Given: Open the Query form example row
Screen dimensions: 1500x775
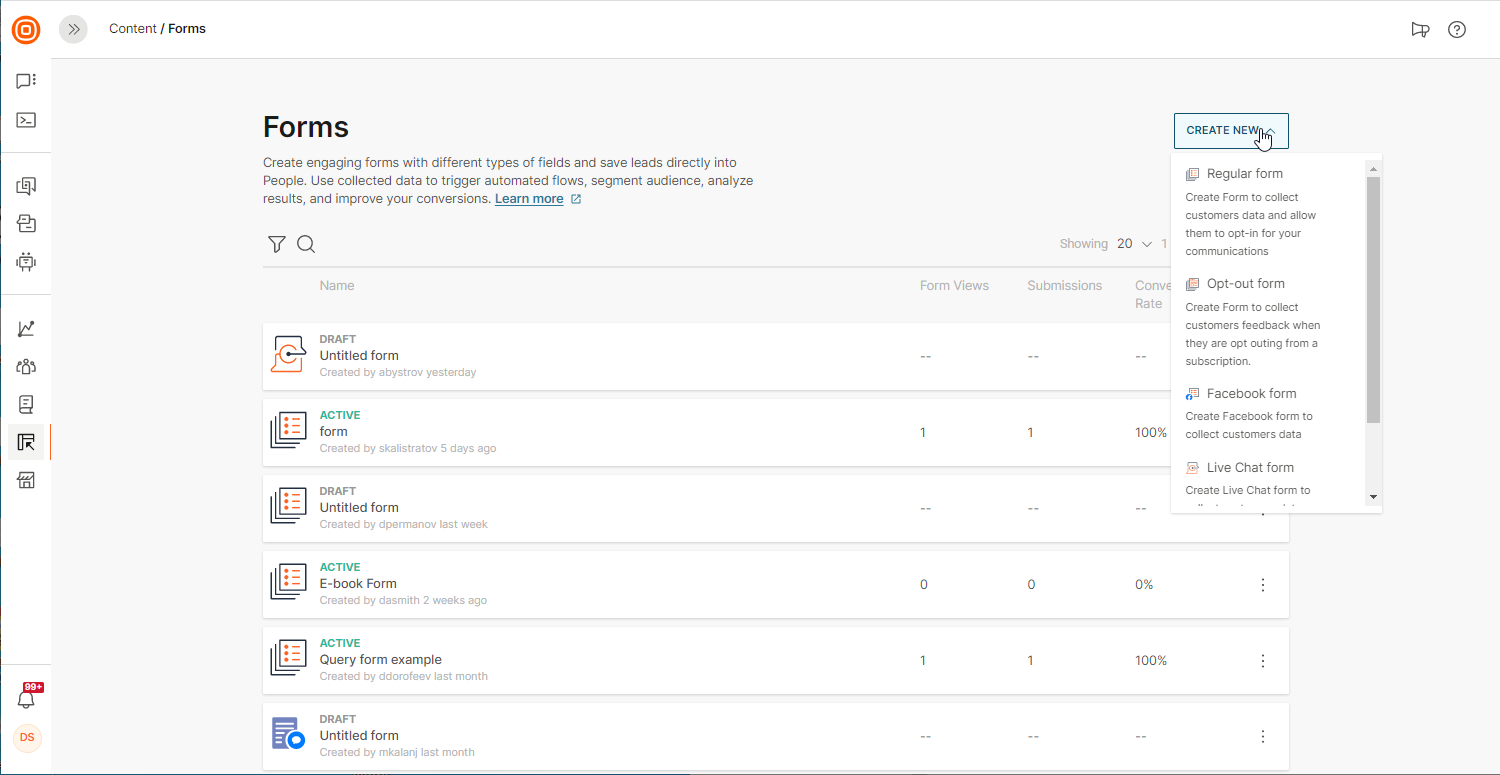Looking at the screenshot, I should click(x=380, y=660).
